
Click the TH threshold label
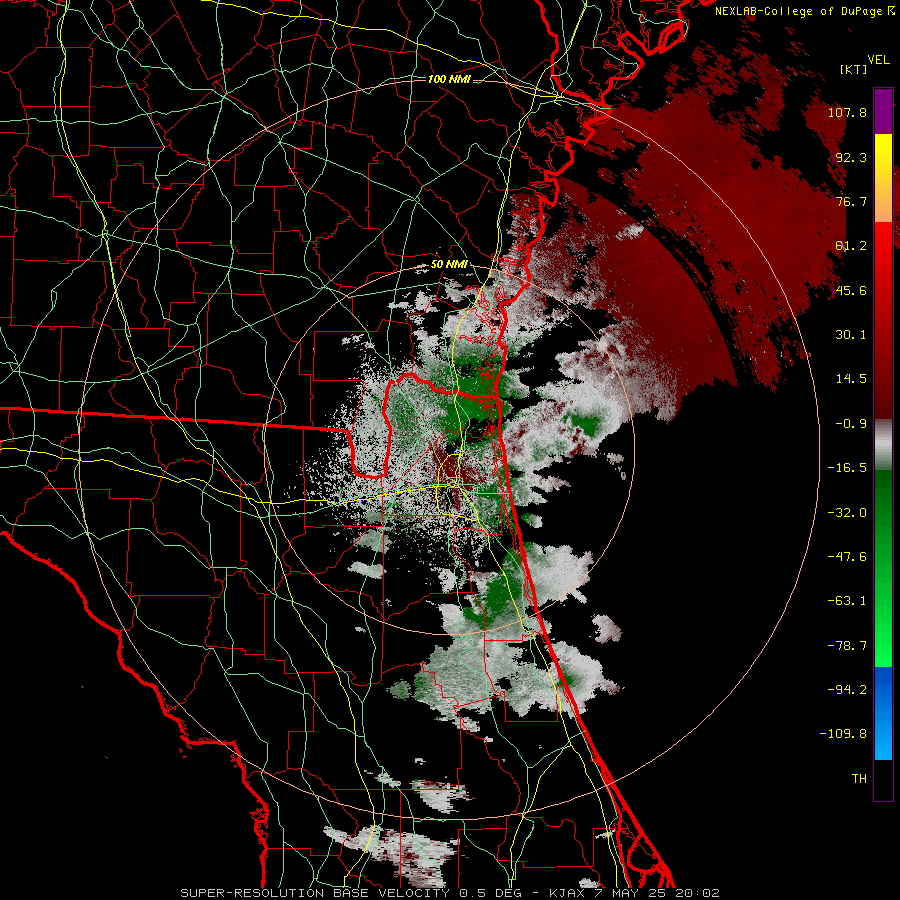tap(859, 778)
